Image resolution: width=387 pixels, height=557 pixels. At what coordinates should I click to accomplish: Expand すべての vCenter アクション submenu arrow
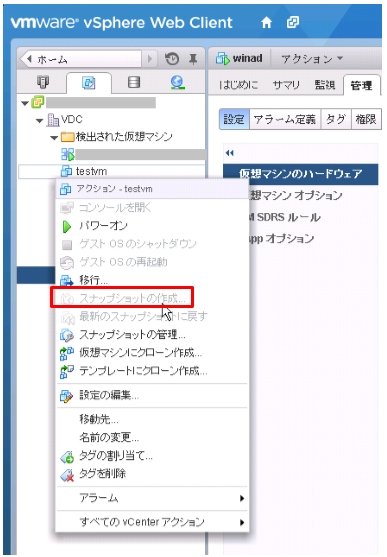[x=242, y=522]
